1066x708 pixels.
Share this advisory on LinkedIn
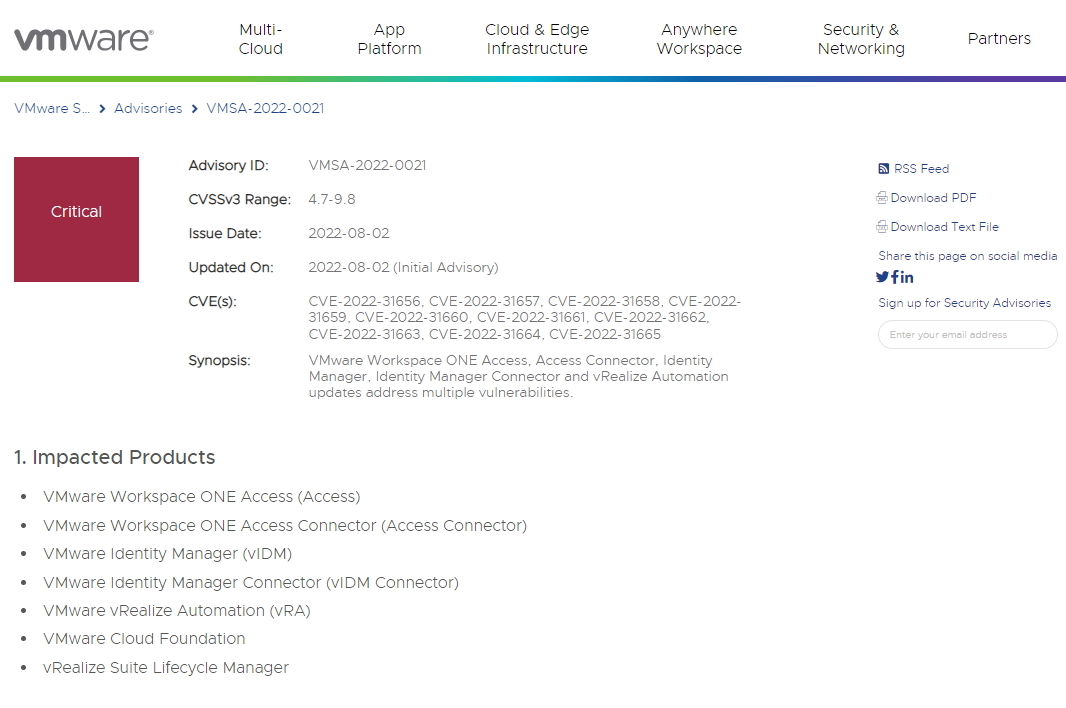(907, 277)
